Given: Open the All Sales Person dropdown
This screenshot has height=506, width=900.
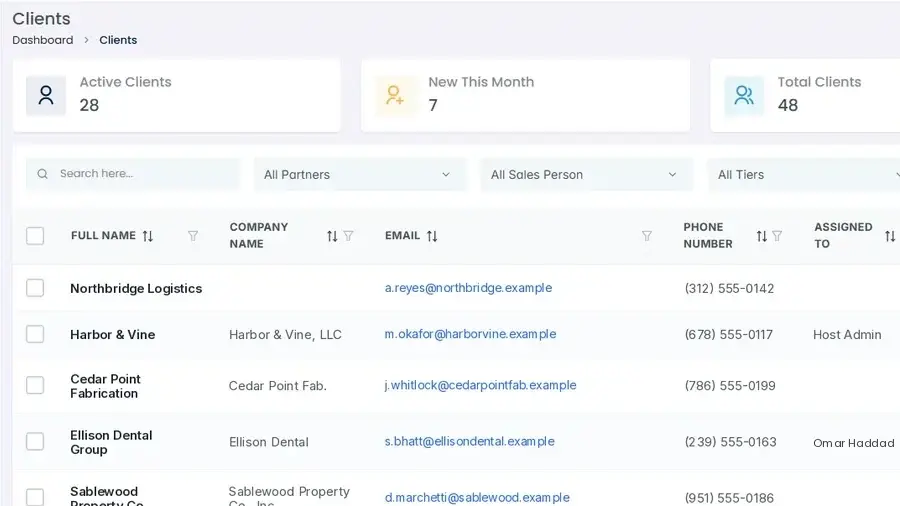Looking at the screenshot, I should pyautogui.click(x=586, y=174).
